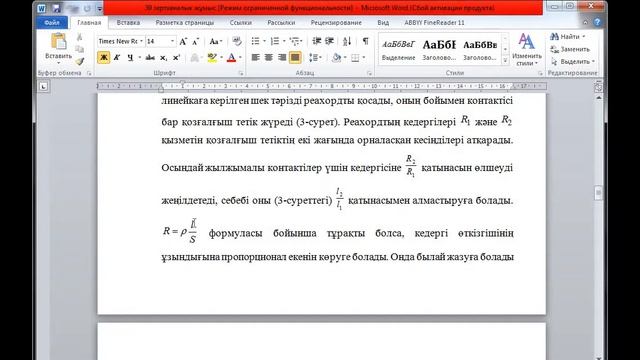Open the Стили pane launcher
Screen dimensions: 640x360
tap(540, 73)
